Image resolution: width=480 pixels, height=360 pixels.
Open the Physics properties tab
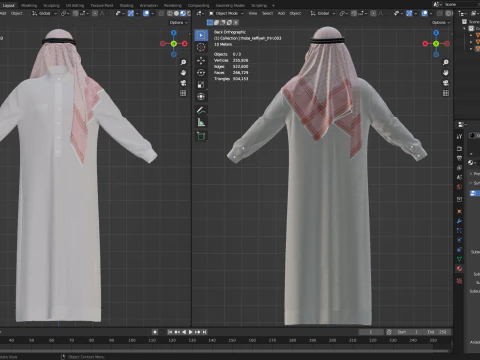[459, 240]
